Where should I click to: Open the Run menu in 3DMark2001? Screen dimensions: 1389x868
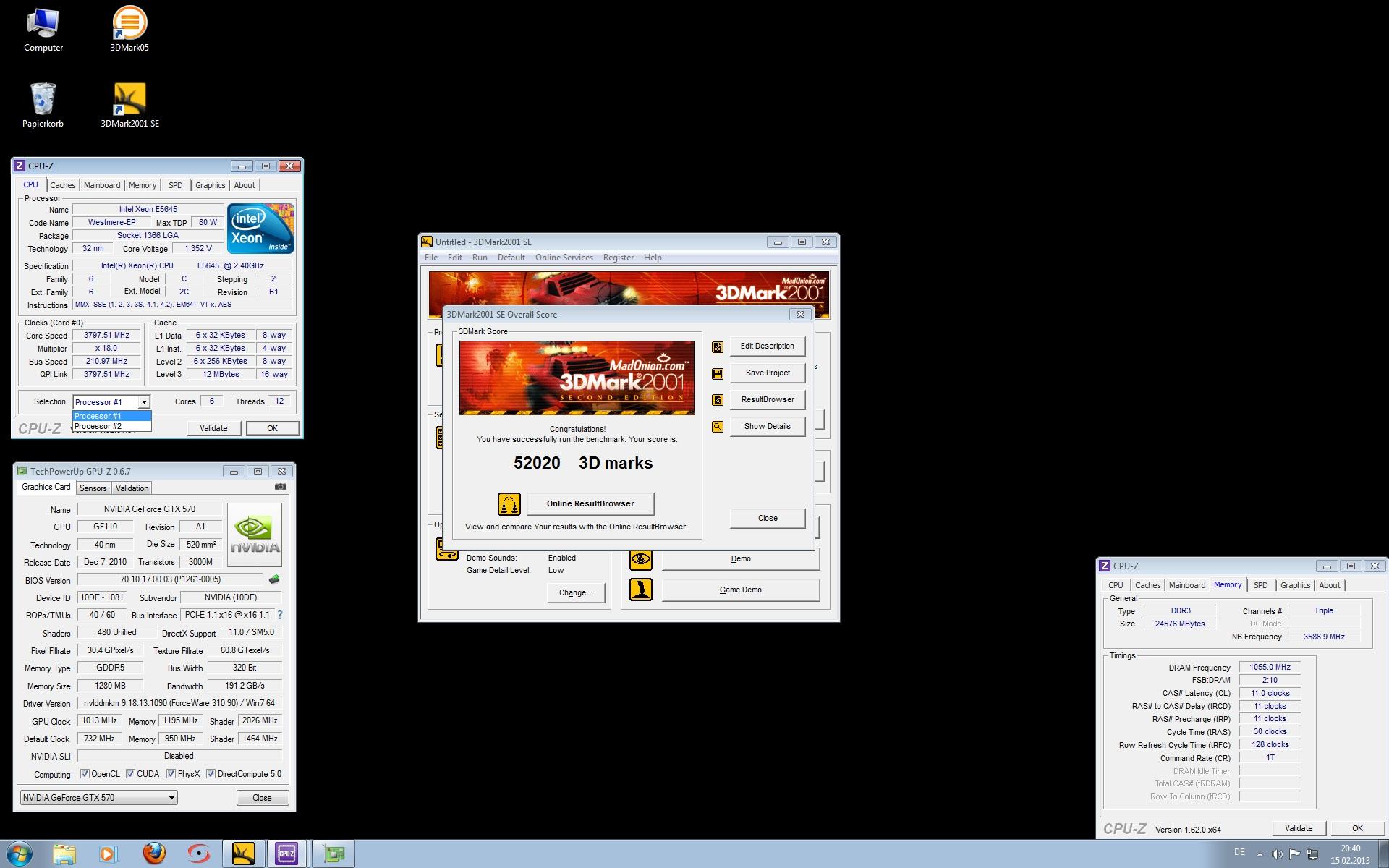click(x=480, y=258)
